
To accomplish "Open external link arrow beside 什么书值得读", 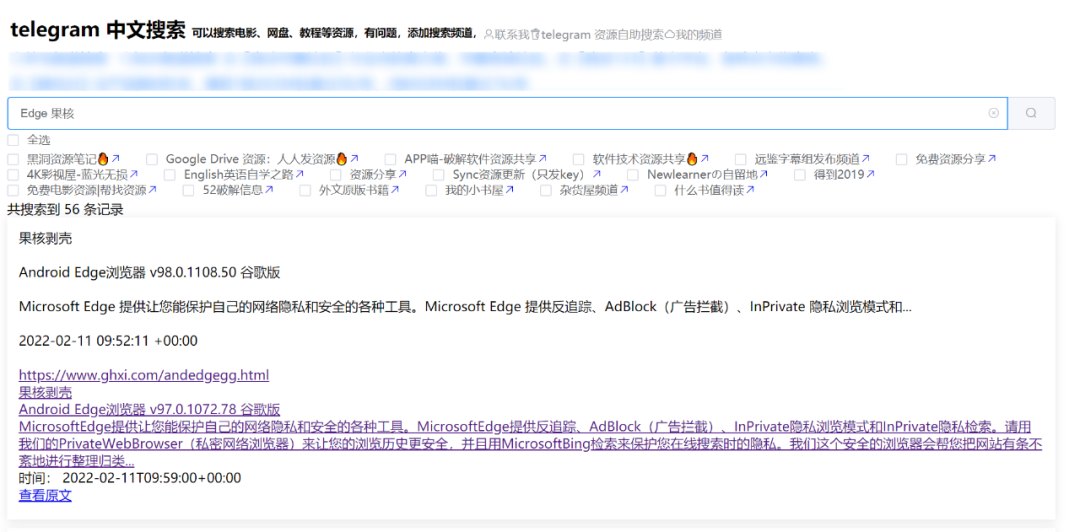I will click(750, 190).
